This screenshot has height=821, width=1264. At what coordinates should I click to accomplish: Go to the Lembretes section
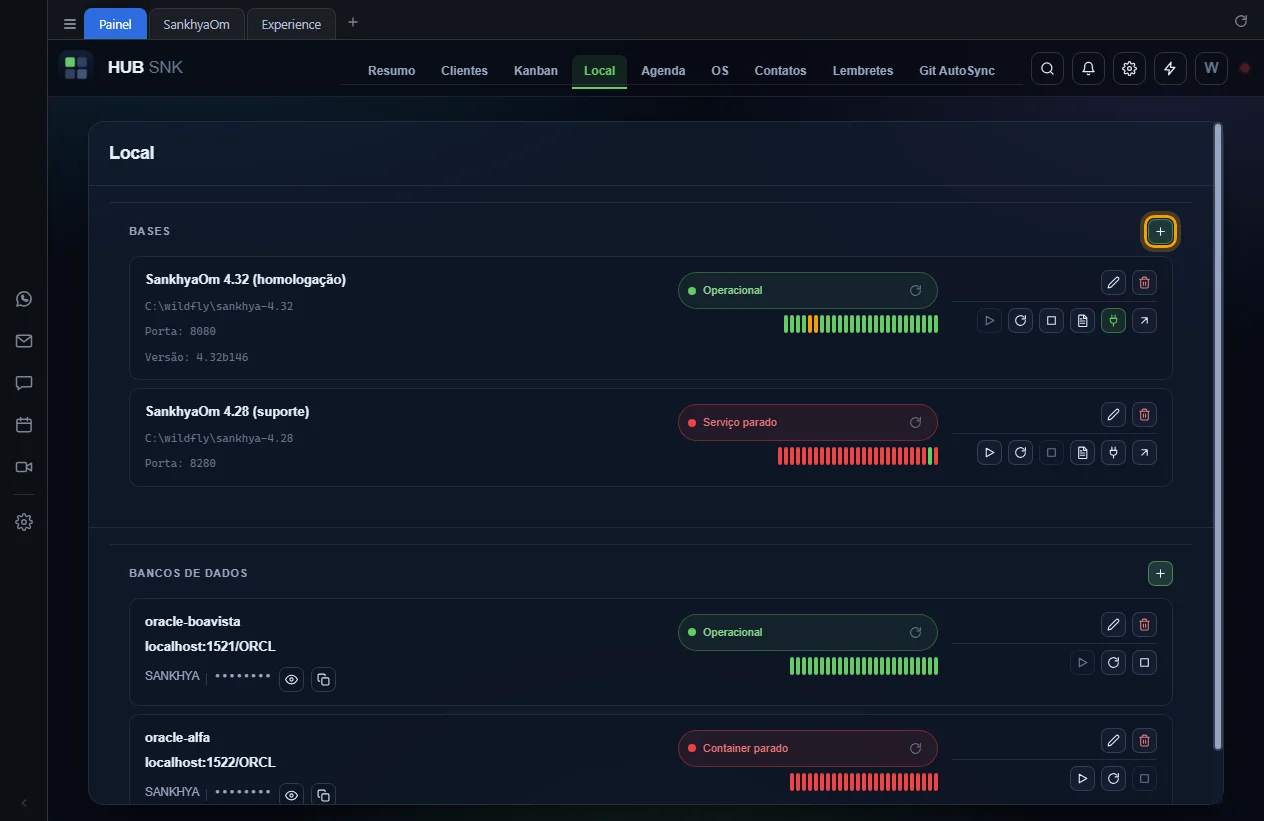[863, 71]
